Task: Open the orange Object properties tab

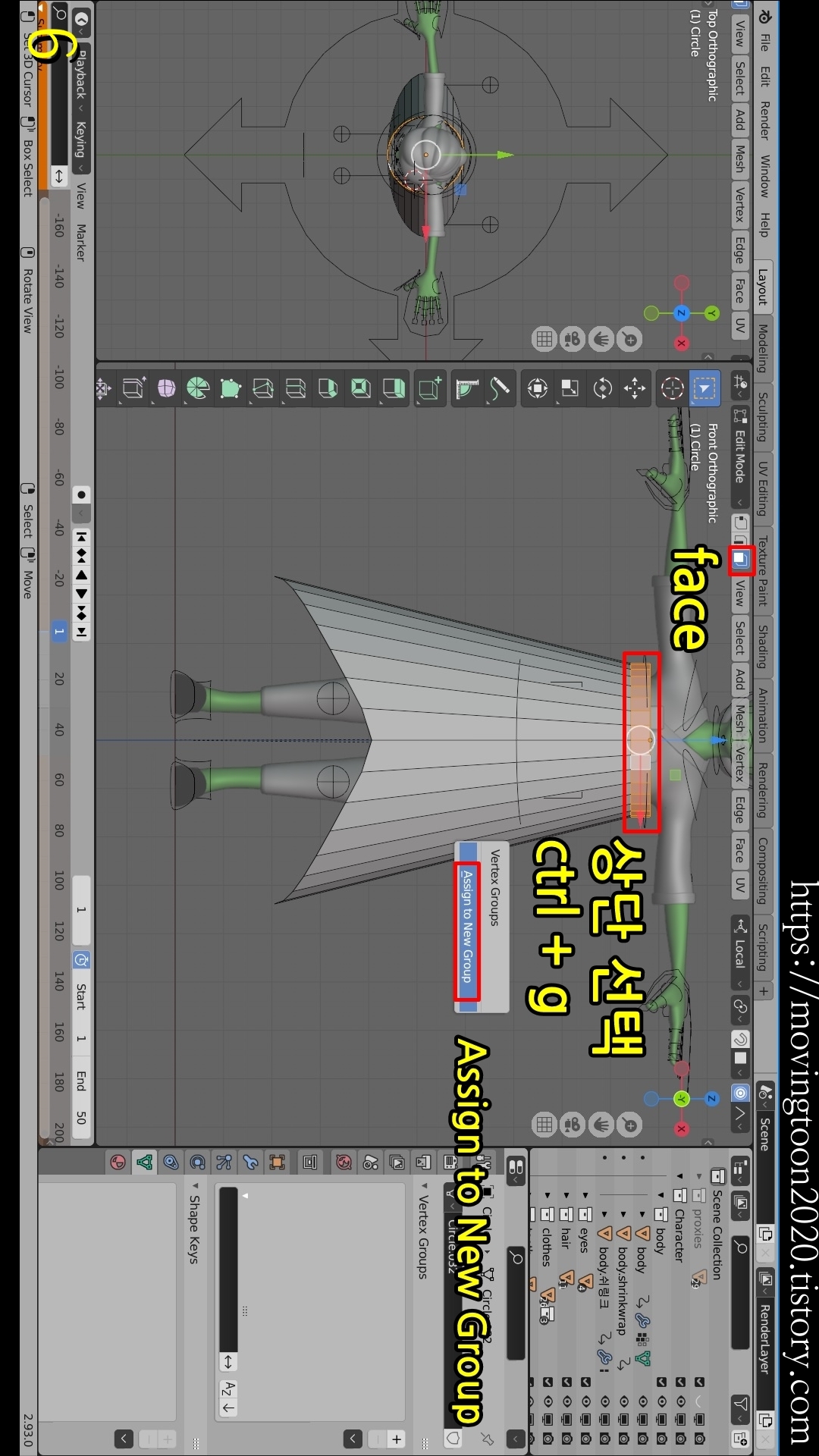Action: pos(277,1162)
